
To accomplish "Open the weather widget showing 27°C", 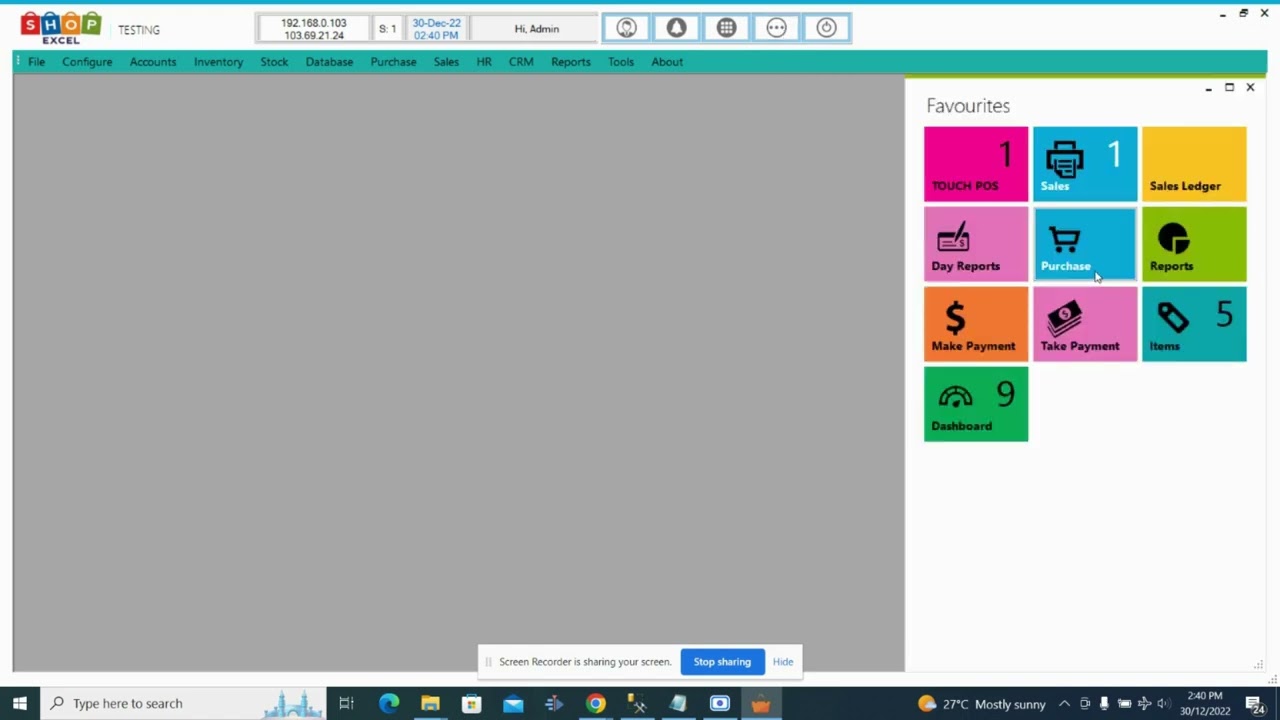I will [981, 703].
